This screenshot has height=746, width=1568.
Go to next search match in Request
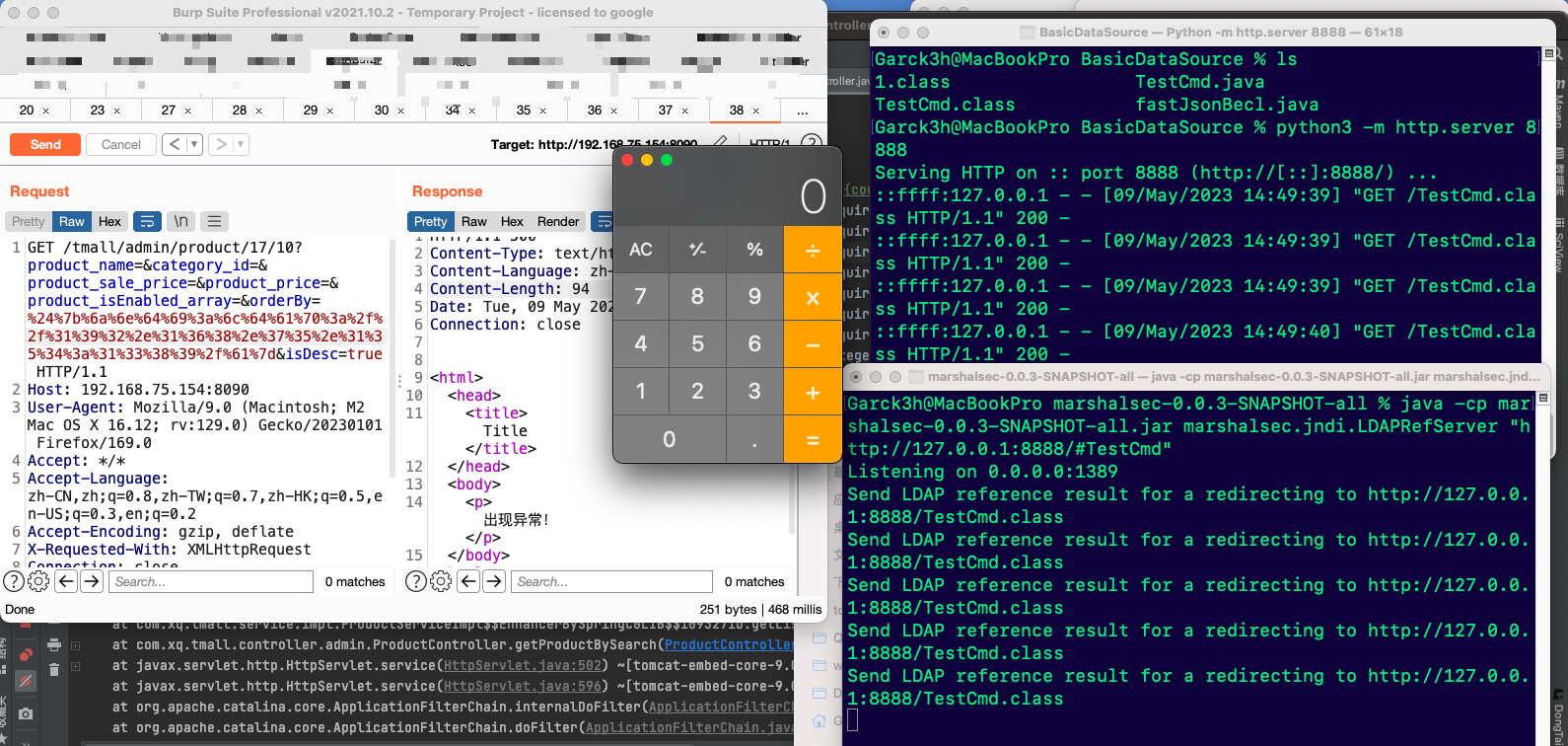(92, 581)
